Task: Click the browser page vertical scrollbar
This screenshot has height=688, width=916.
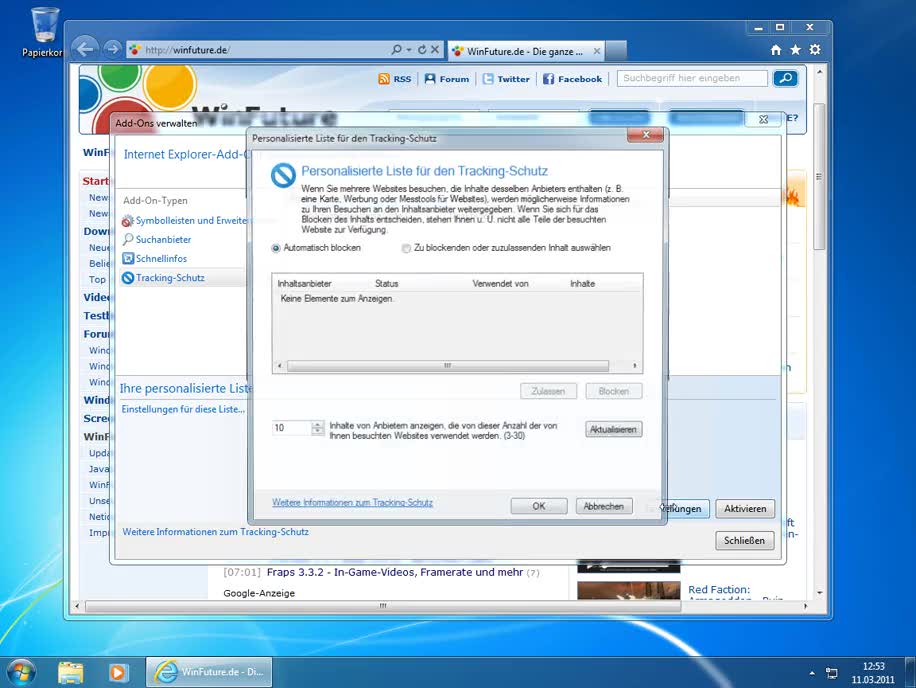Action: 819,177
